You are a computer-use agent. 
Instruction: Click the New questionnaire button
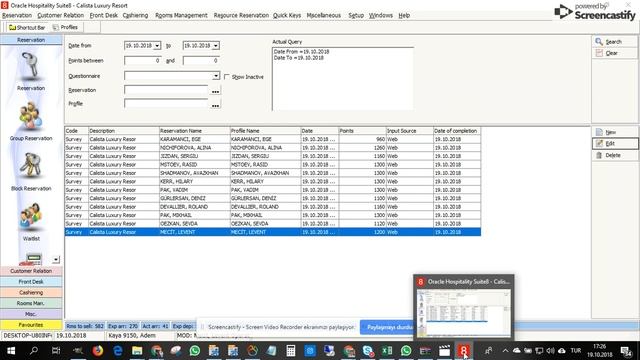click(x=614, y=132)
